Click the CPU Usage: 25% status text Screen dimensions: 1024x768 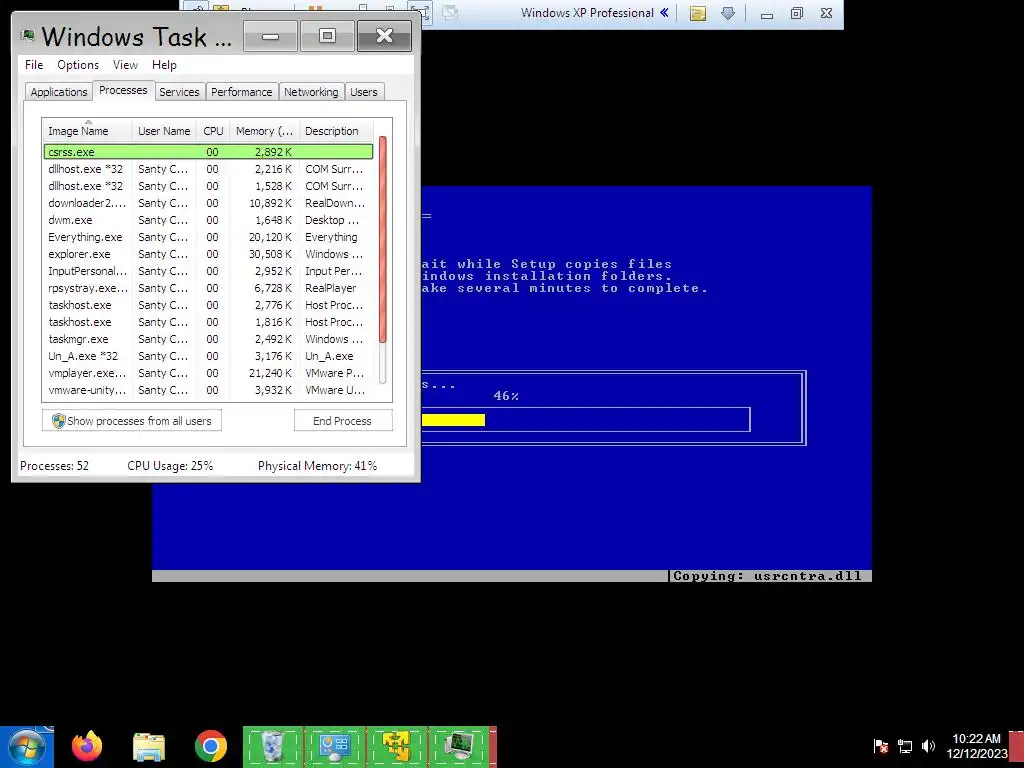(170, 466)
